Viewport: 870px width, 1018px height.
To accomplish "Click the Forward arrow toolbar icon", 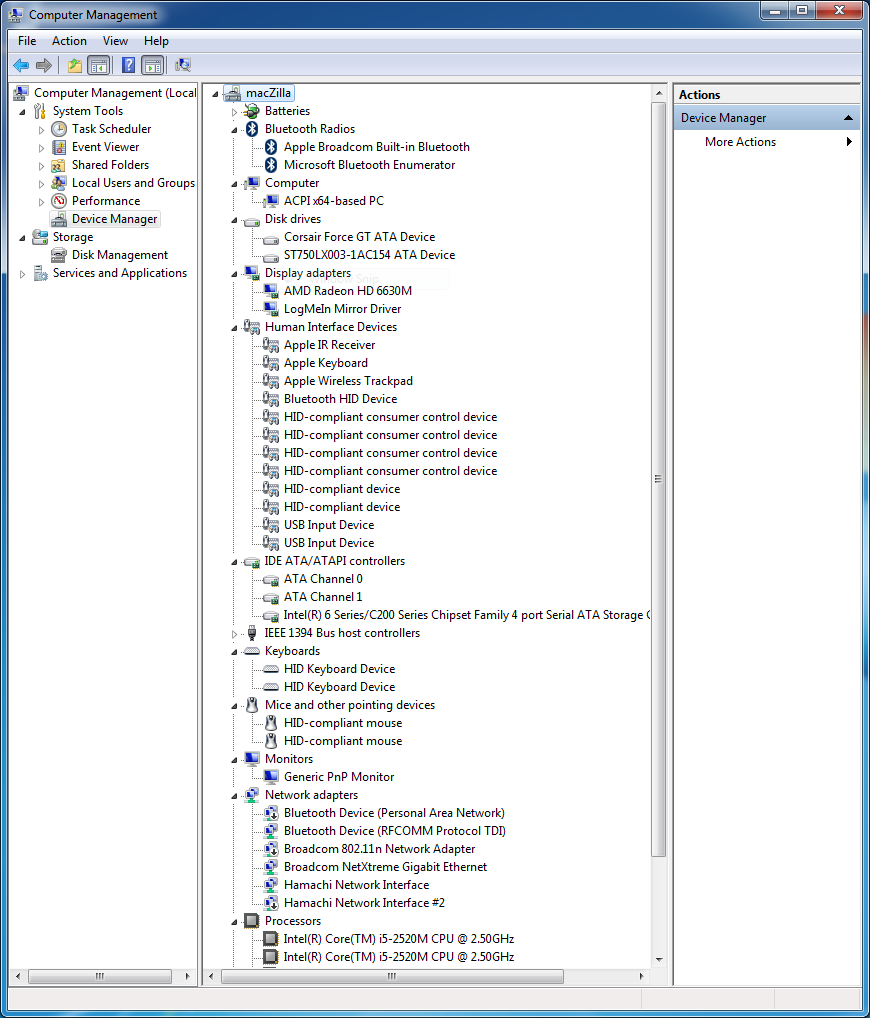I will [x=44, y=65].
